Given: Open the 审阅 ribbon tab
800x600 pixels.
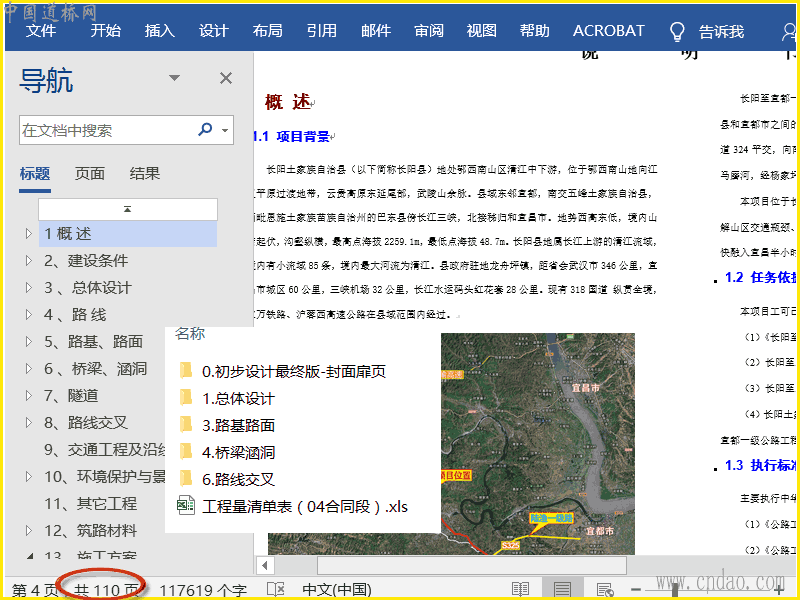Looking at the screenshot, I should (x=429, y=31).
